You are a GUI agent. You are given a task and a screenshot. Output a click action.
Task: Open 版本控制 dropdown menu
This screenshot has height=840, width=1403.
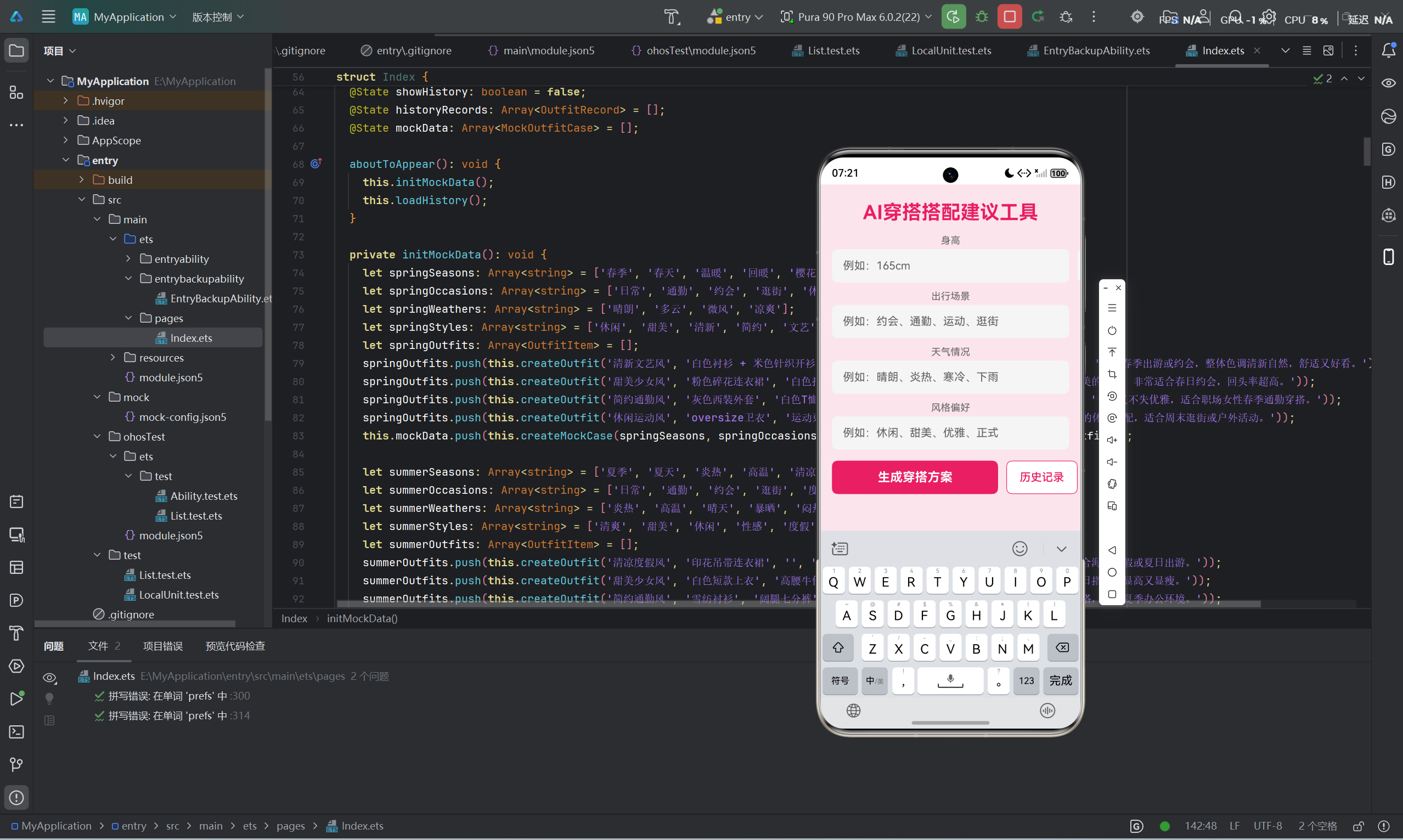click(x=218, y=17)
